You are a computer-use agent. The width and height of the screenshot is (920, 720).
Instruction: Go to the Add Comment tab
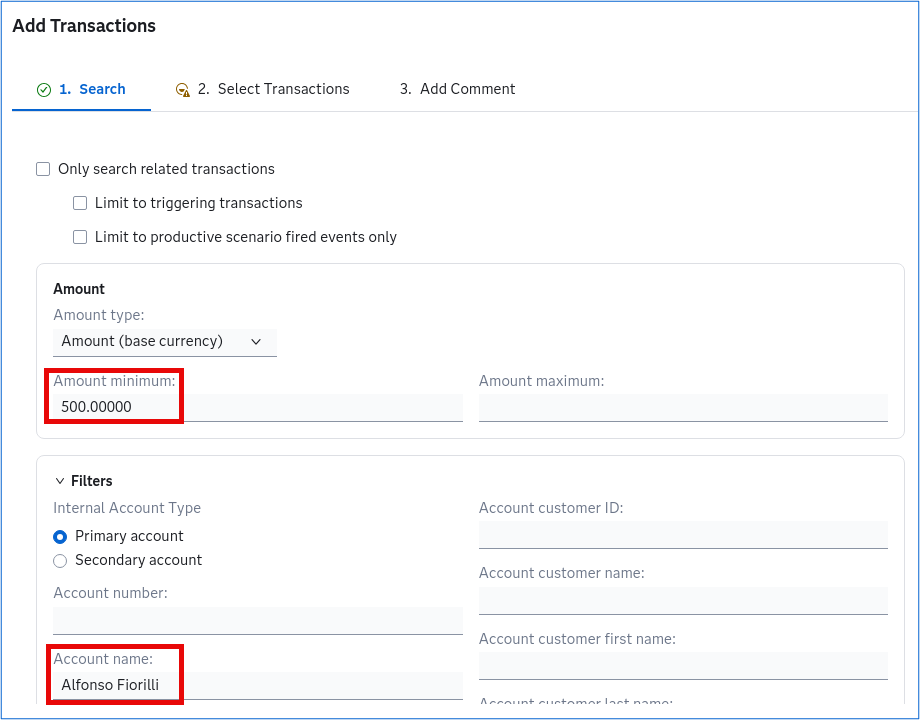[x=457, y=89]
